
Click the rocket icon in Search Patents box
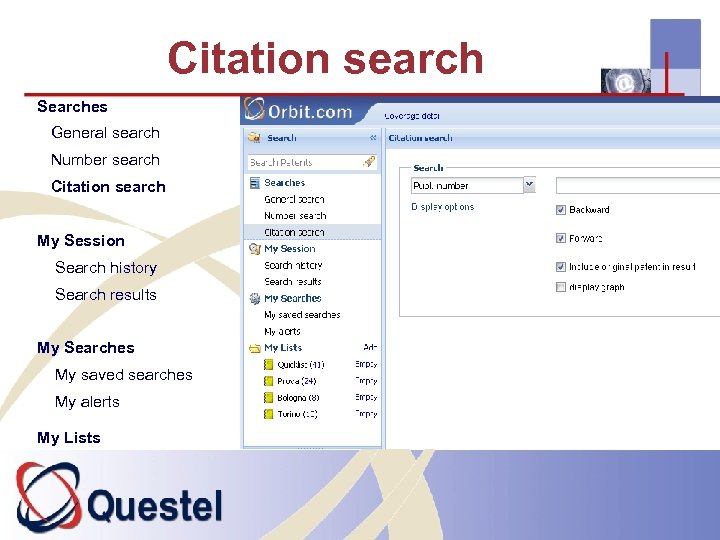(369, 162)
